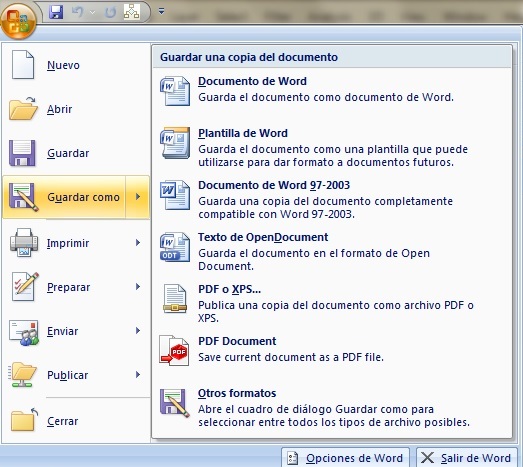The image size is (523, 467).
Task: Select the Documento de Word title
Action: (x=252, y=81)
